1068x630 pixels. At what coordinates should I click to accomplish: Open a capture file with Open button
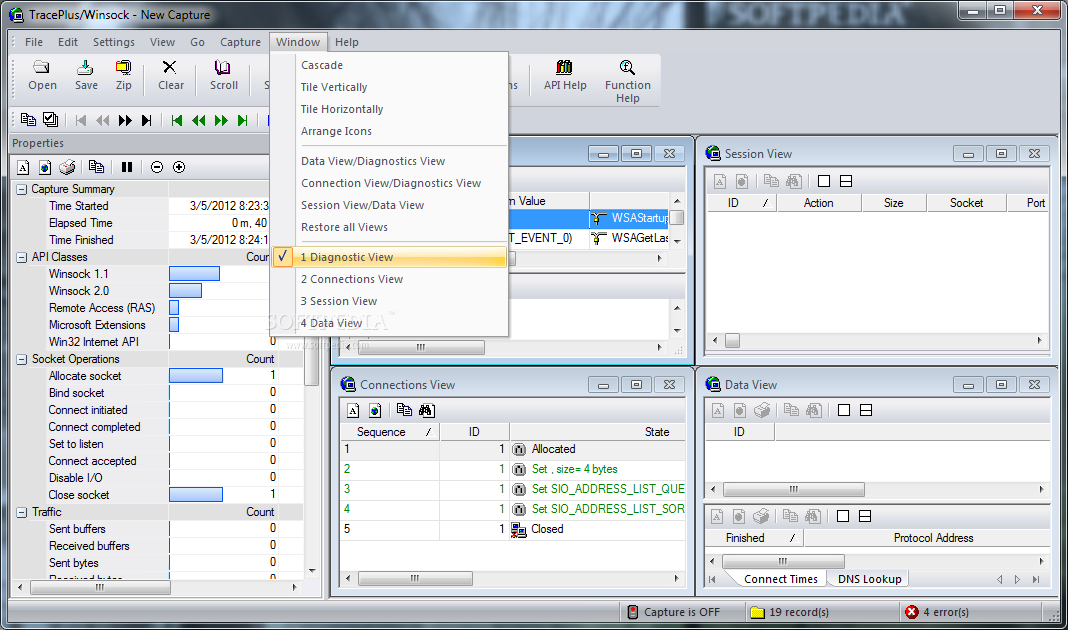42,75
